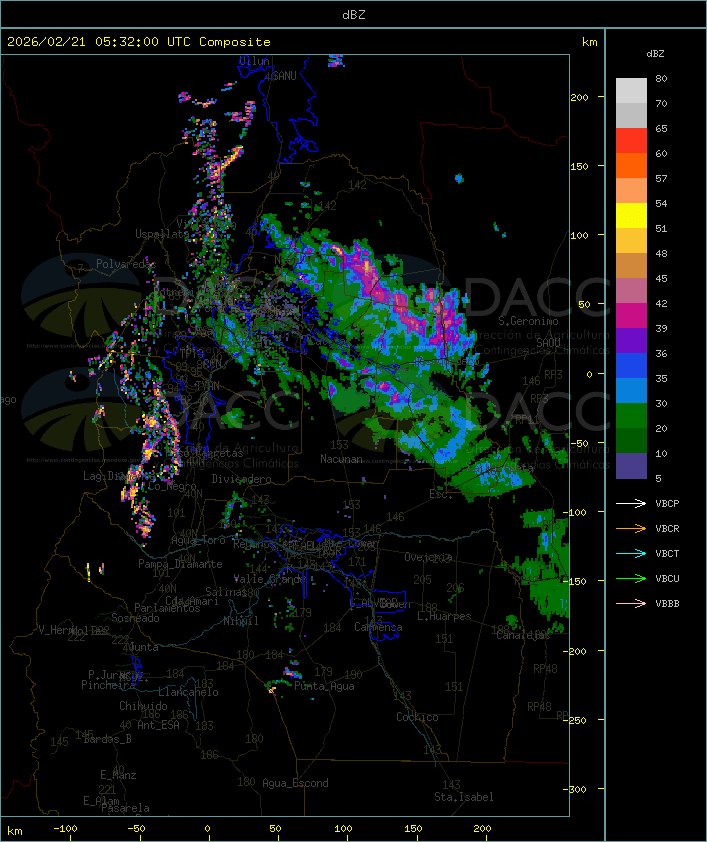Click the dBZ heading above color scale
The width and height of the screenshot is (707, 842).
point(655,54)
